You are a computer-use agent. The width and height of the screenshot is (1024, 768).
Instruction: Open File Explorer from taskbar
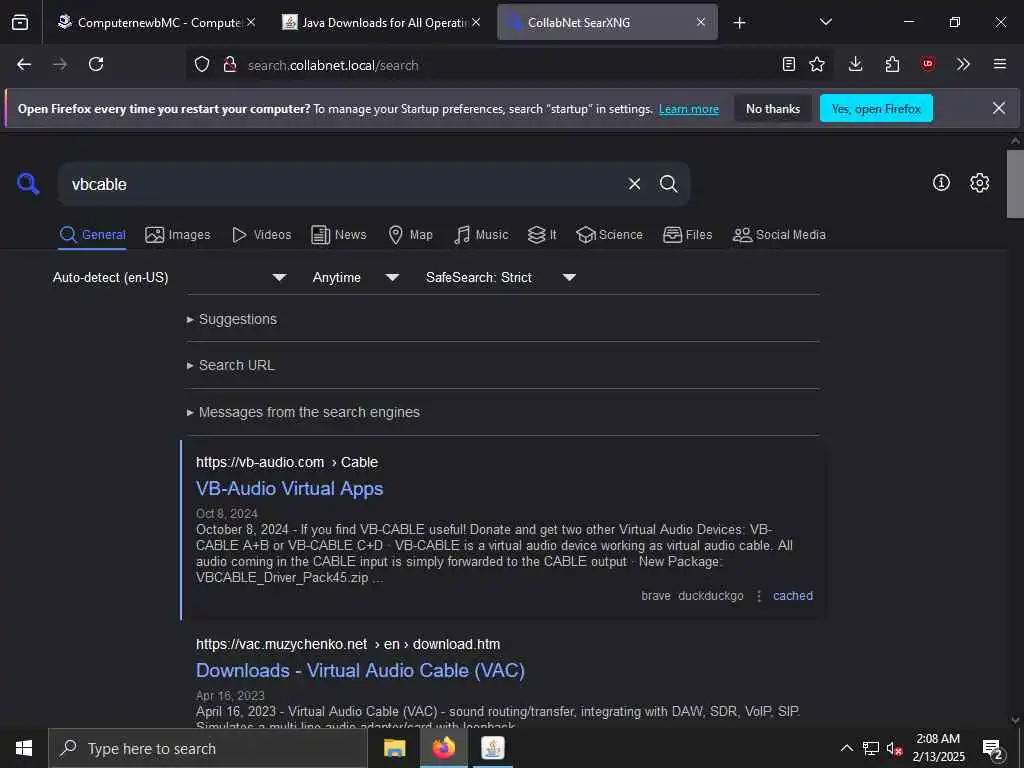[394, 748]
